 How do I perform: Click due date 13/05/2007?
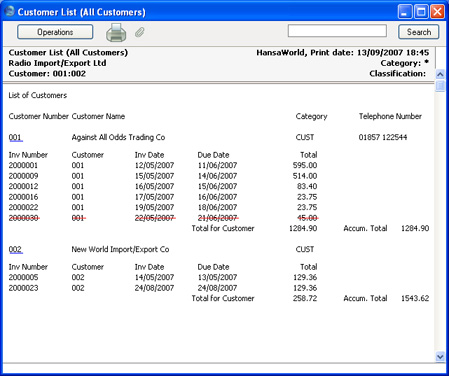217,277
